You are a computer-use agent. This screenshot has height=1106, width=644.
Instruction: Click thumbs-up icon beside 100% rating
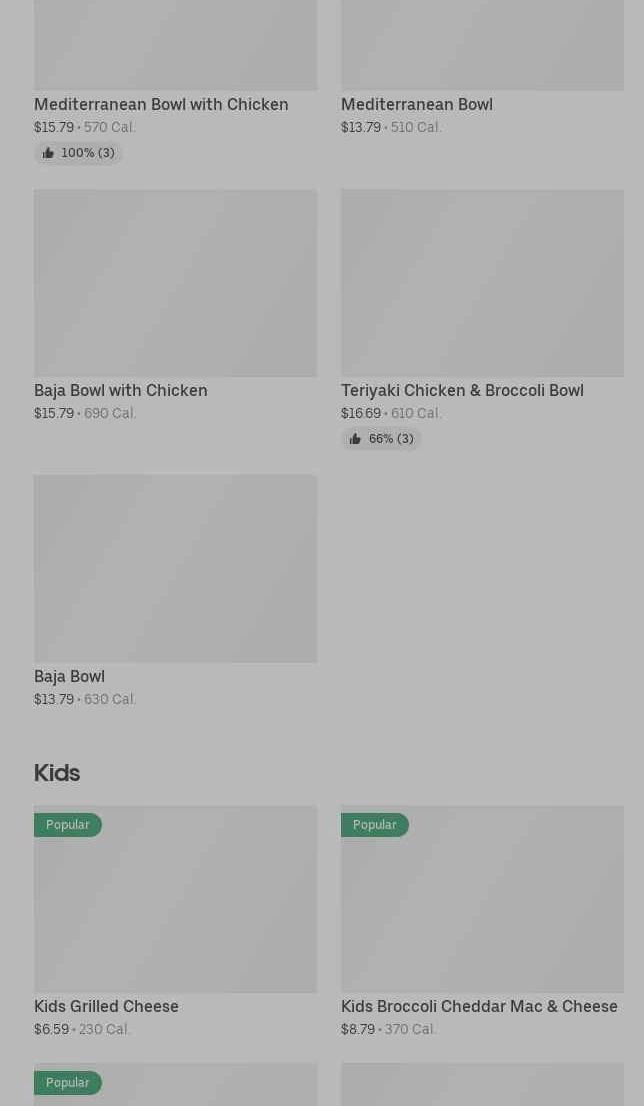tap(48, 153)
